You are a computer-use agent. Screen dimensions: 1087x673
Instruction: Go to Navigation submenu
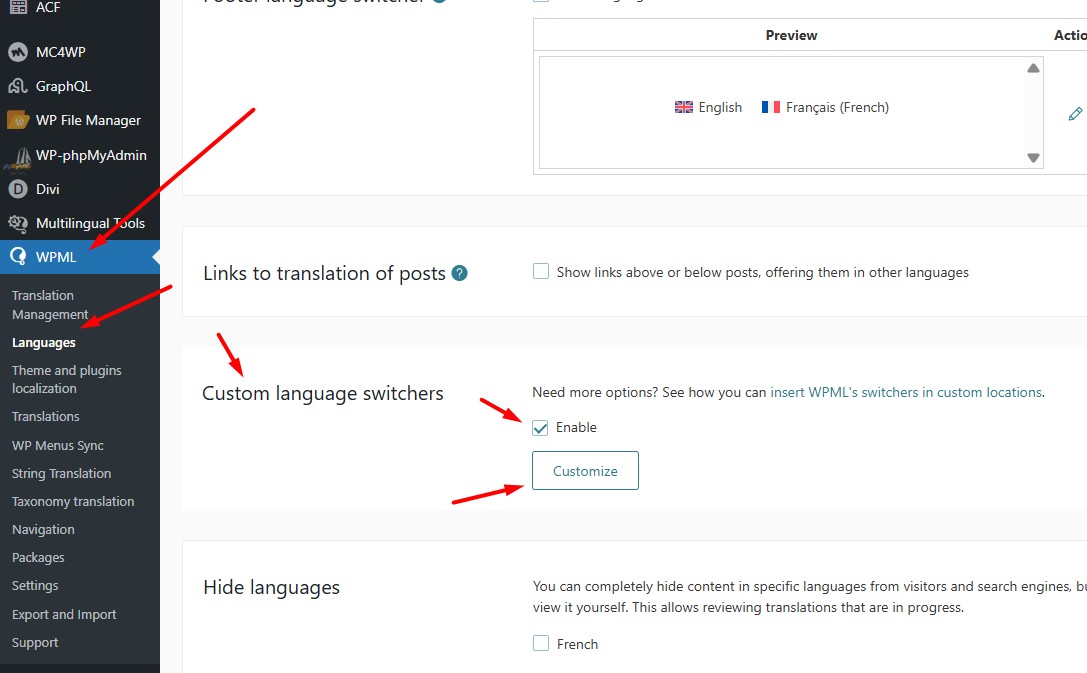43,530
